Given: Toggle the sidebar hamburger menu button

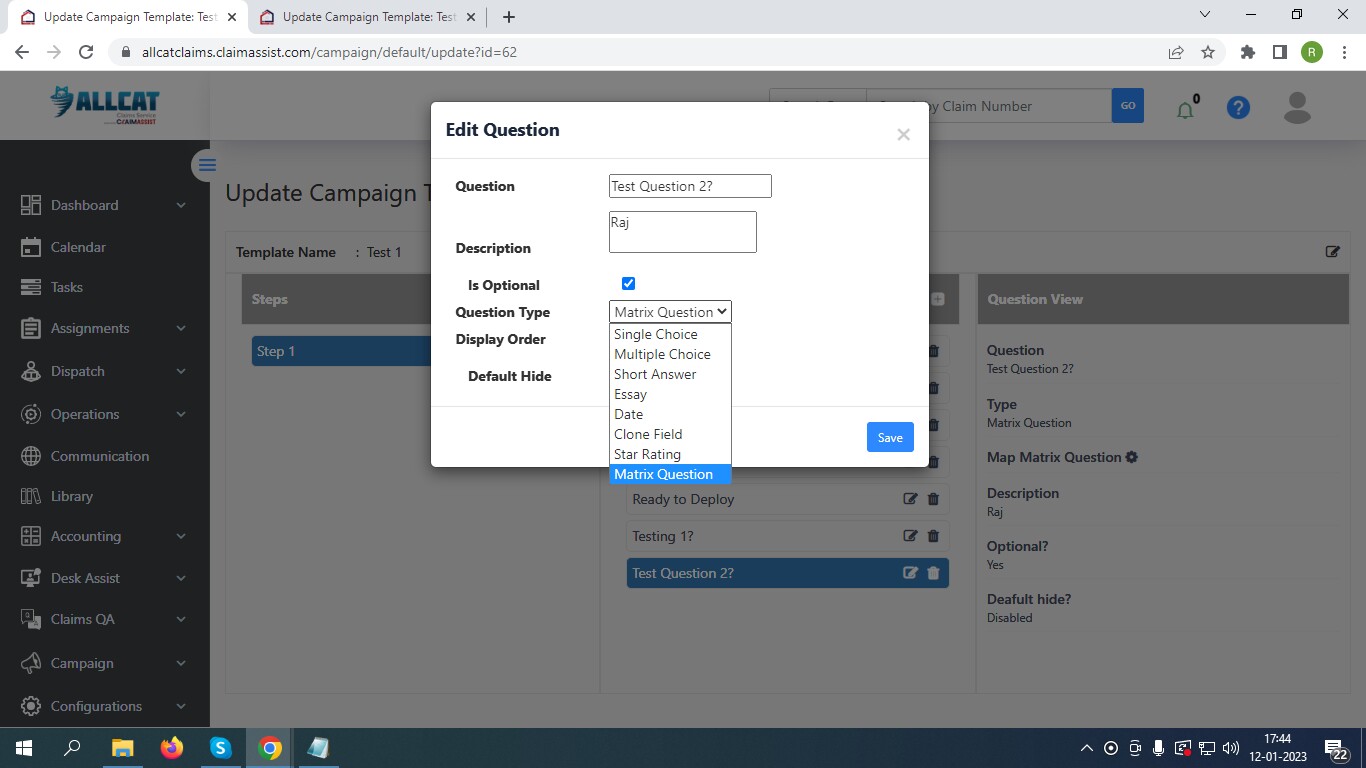Looking at the screenshot, I should coord(207,165).
